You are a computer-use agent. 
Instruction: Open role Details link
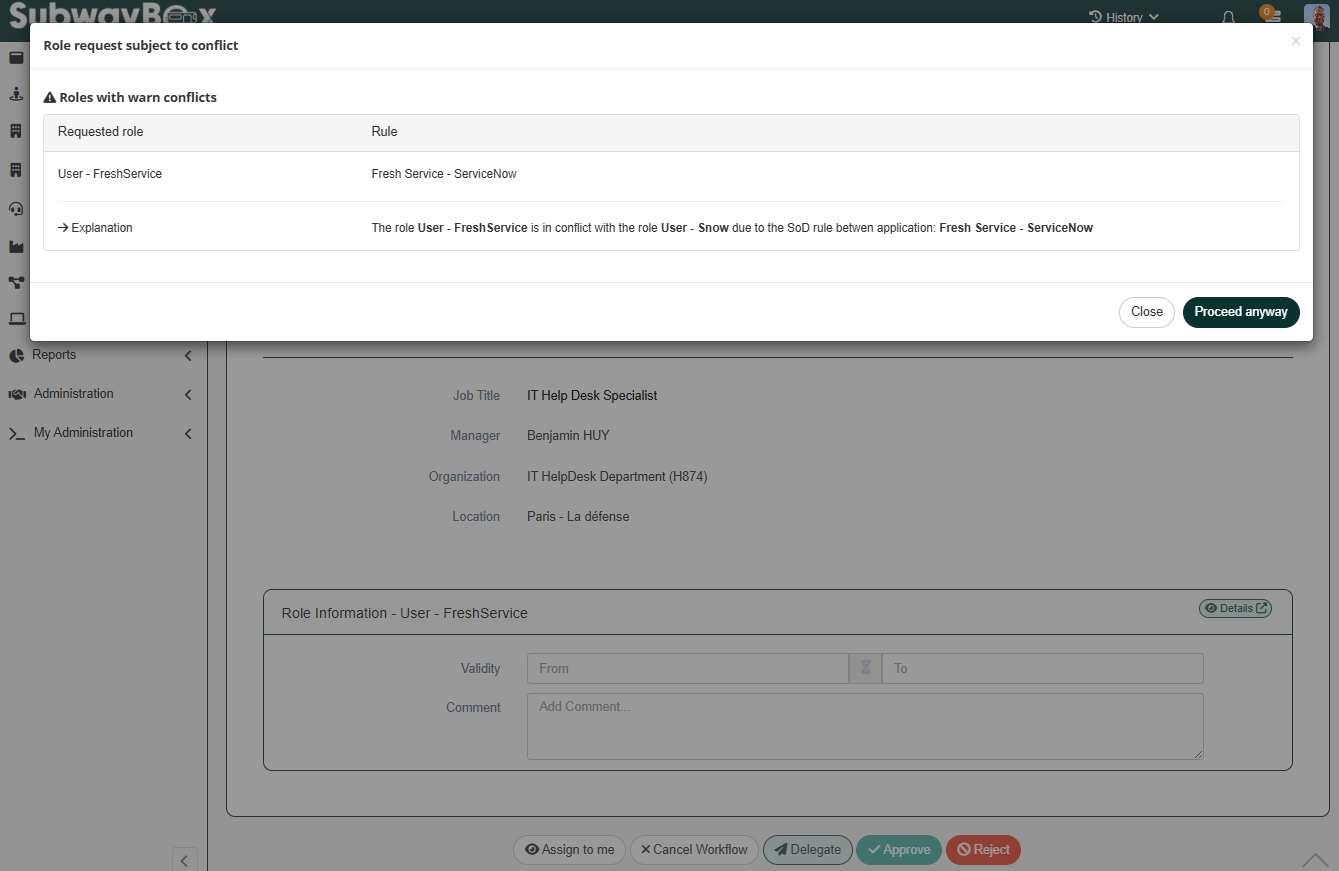pyautogui.click(x=1235, y=608)
